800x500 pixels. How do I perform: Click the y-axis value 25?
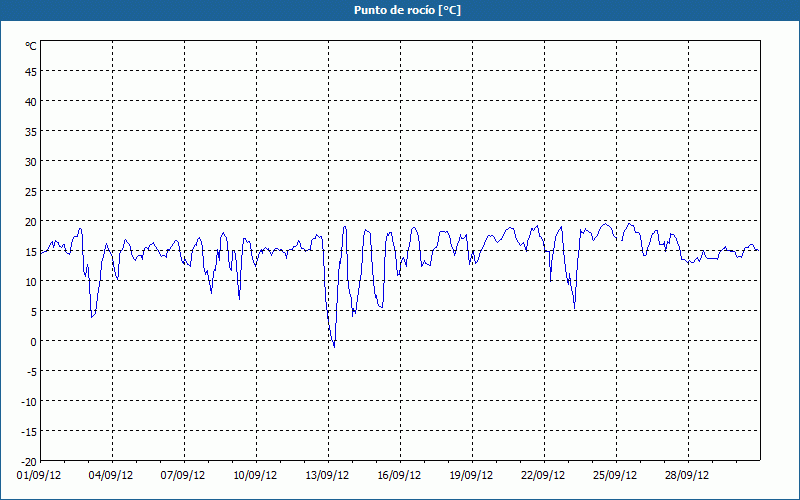(31, 192)
